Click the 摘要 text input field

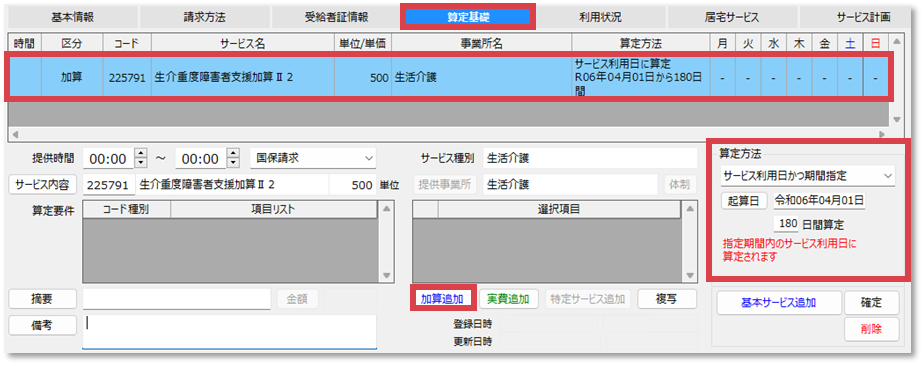176,299
